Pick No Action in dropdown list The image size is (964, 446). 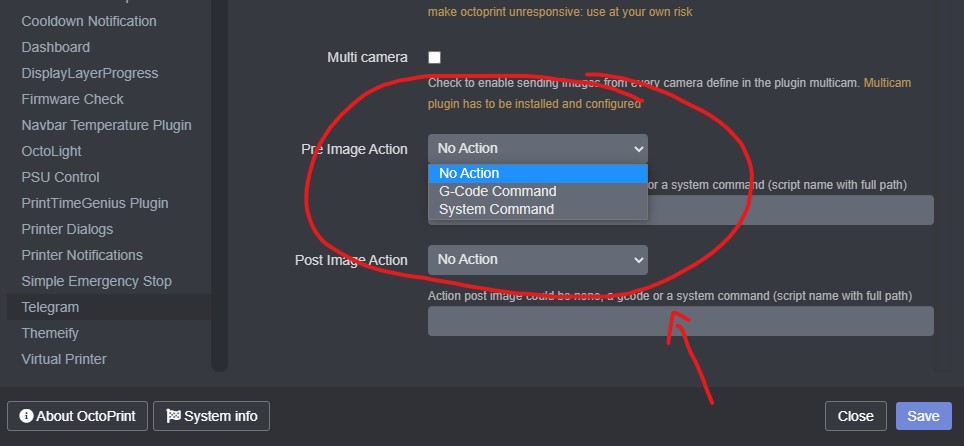(x=469, y=173)
